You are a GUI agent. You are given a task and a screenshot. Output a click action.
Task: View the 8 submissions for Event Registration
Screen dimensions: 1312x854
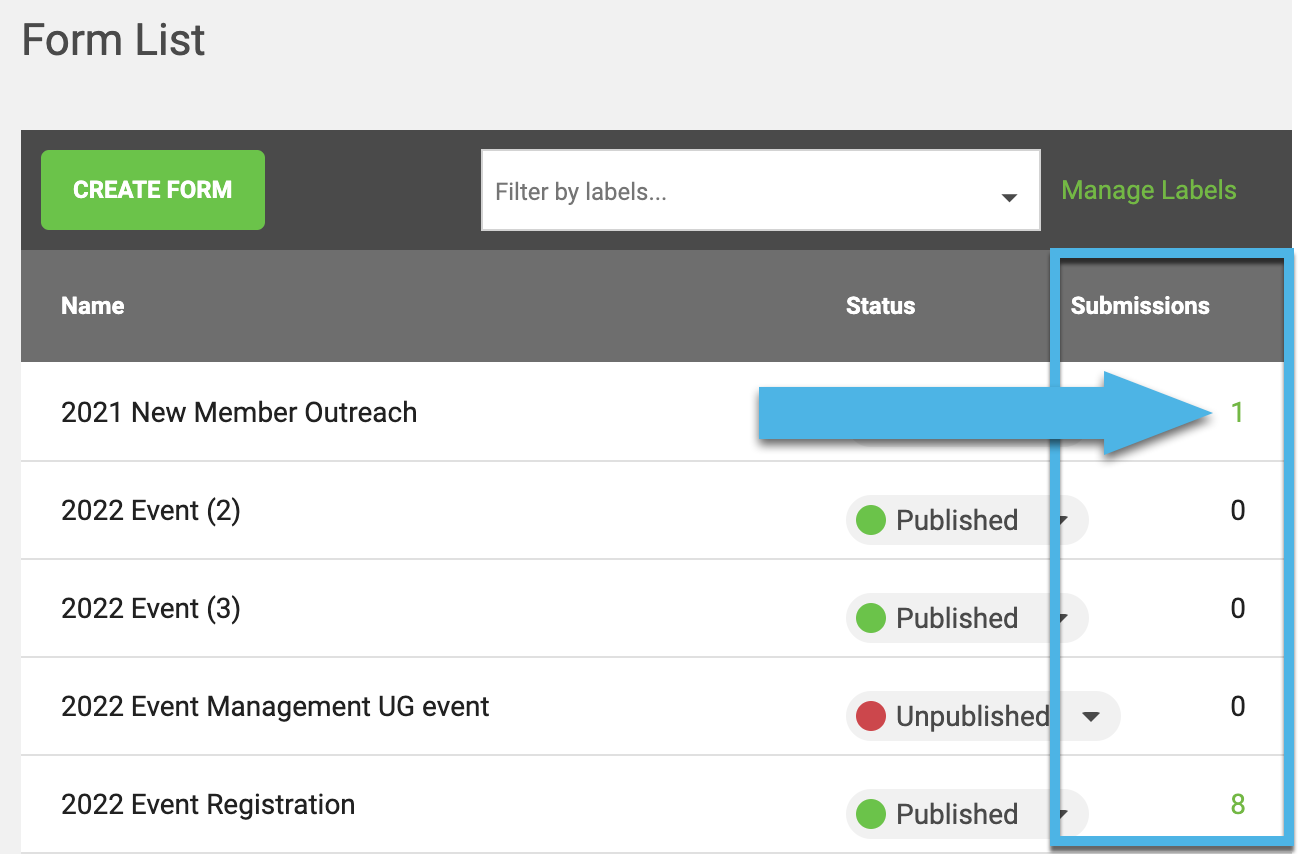(1237, 804)
